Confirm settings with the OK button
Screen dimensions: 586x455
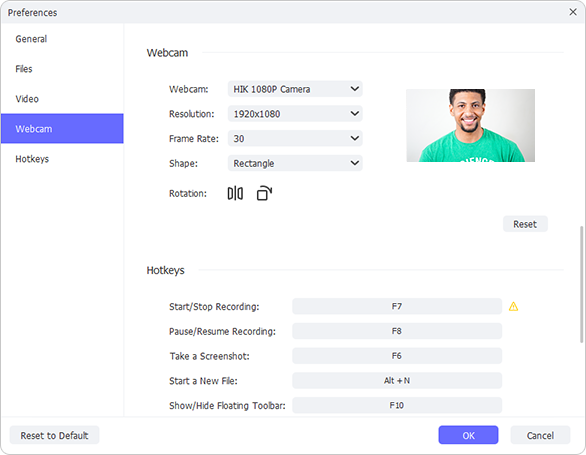[468, 435]
